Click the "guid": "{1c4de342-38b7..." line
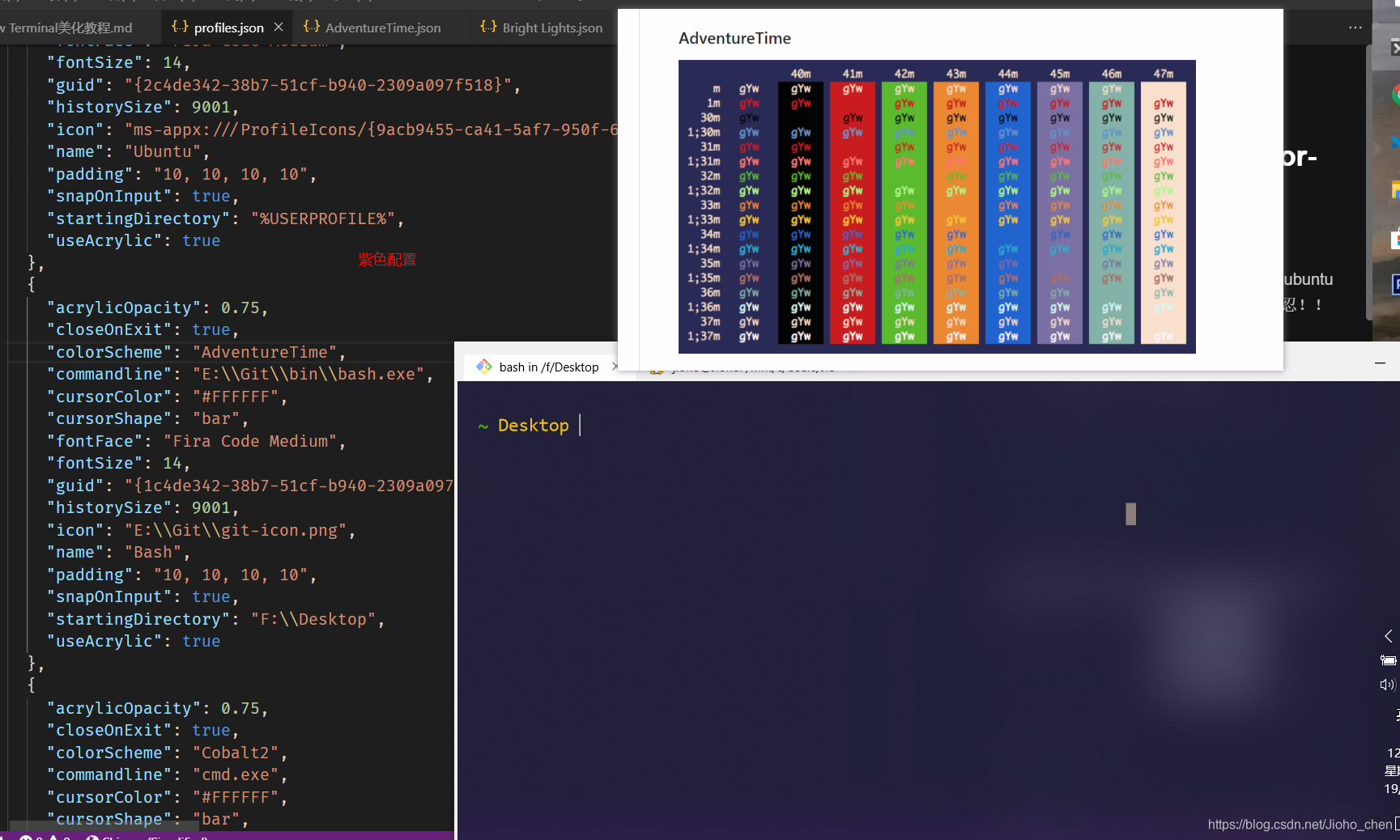 [249, 486]
